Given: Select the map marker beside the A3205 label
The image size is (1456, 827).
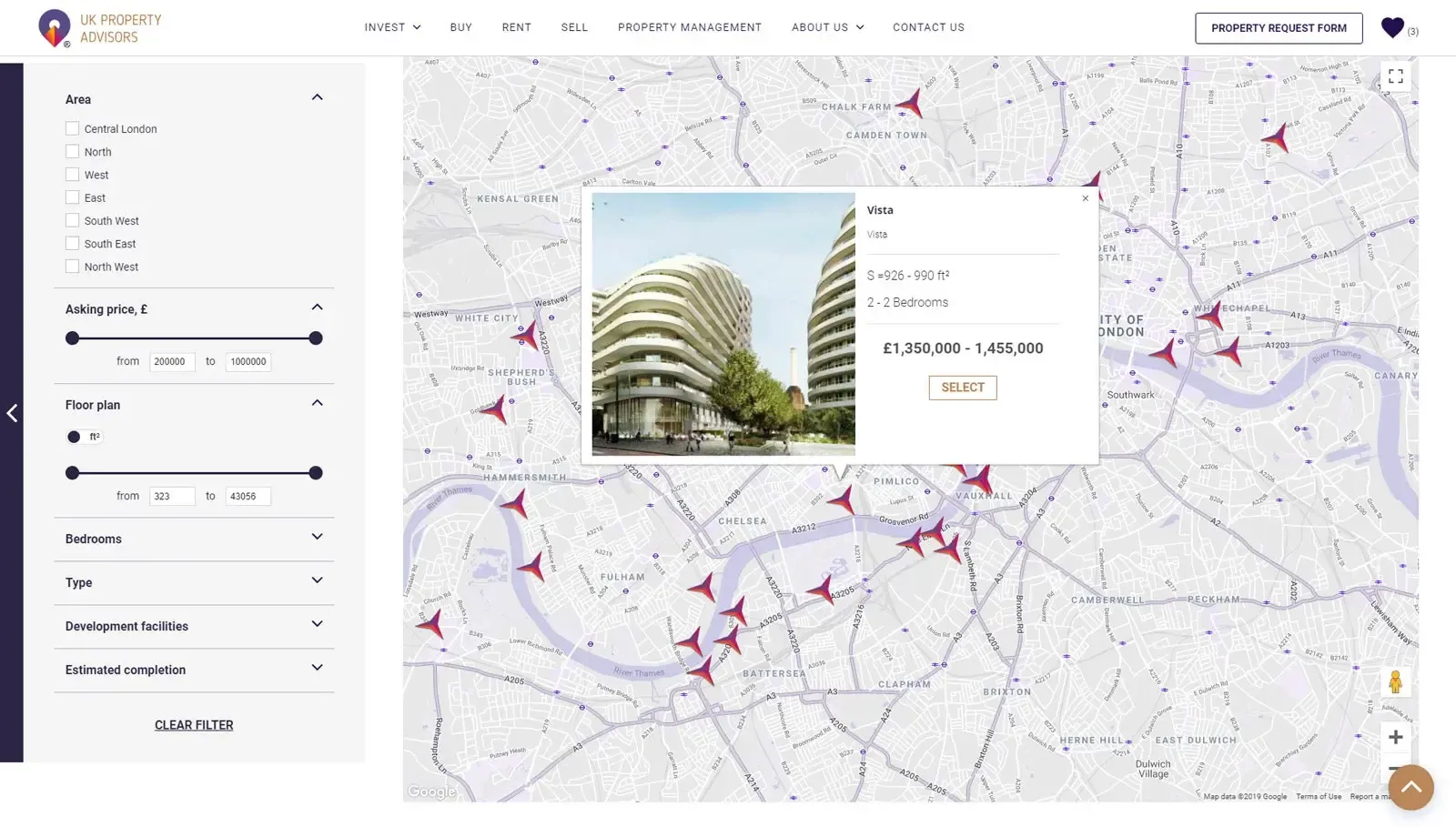Looking at the screenshot, I should tap(822, 590).
